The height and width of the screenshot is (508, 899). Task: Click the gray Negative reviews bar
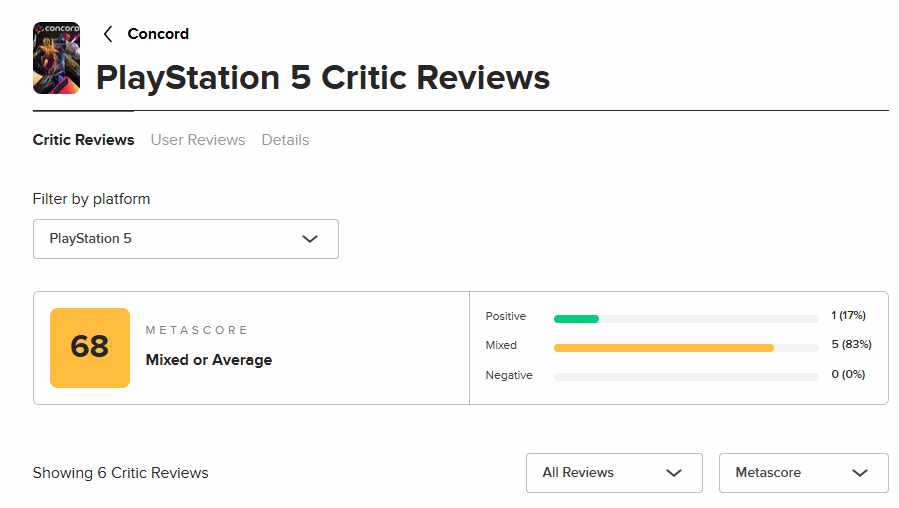tap(686, 377)
